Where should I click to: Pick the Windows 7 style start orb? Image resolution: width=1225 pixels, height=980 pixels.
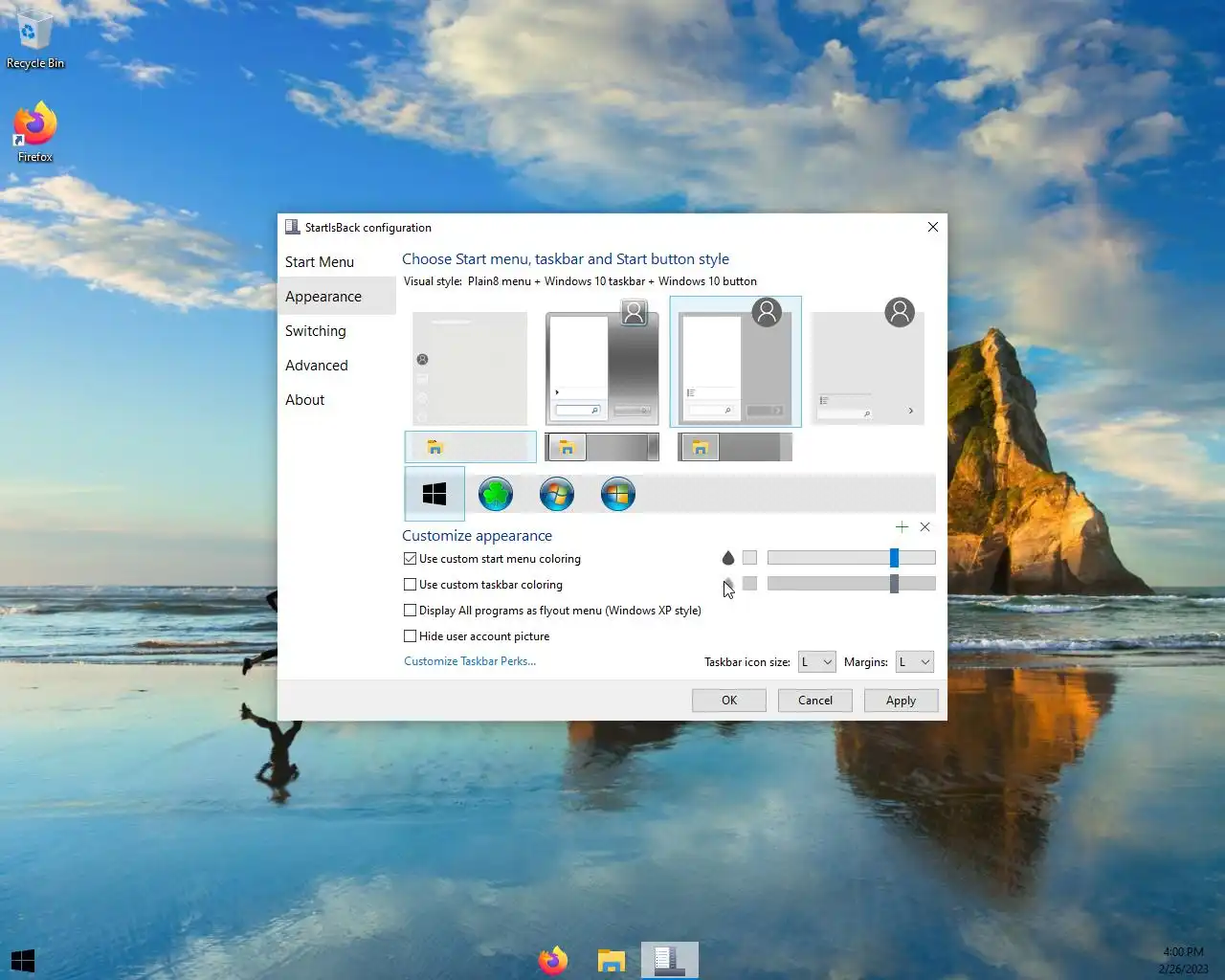(557, 494)
